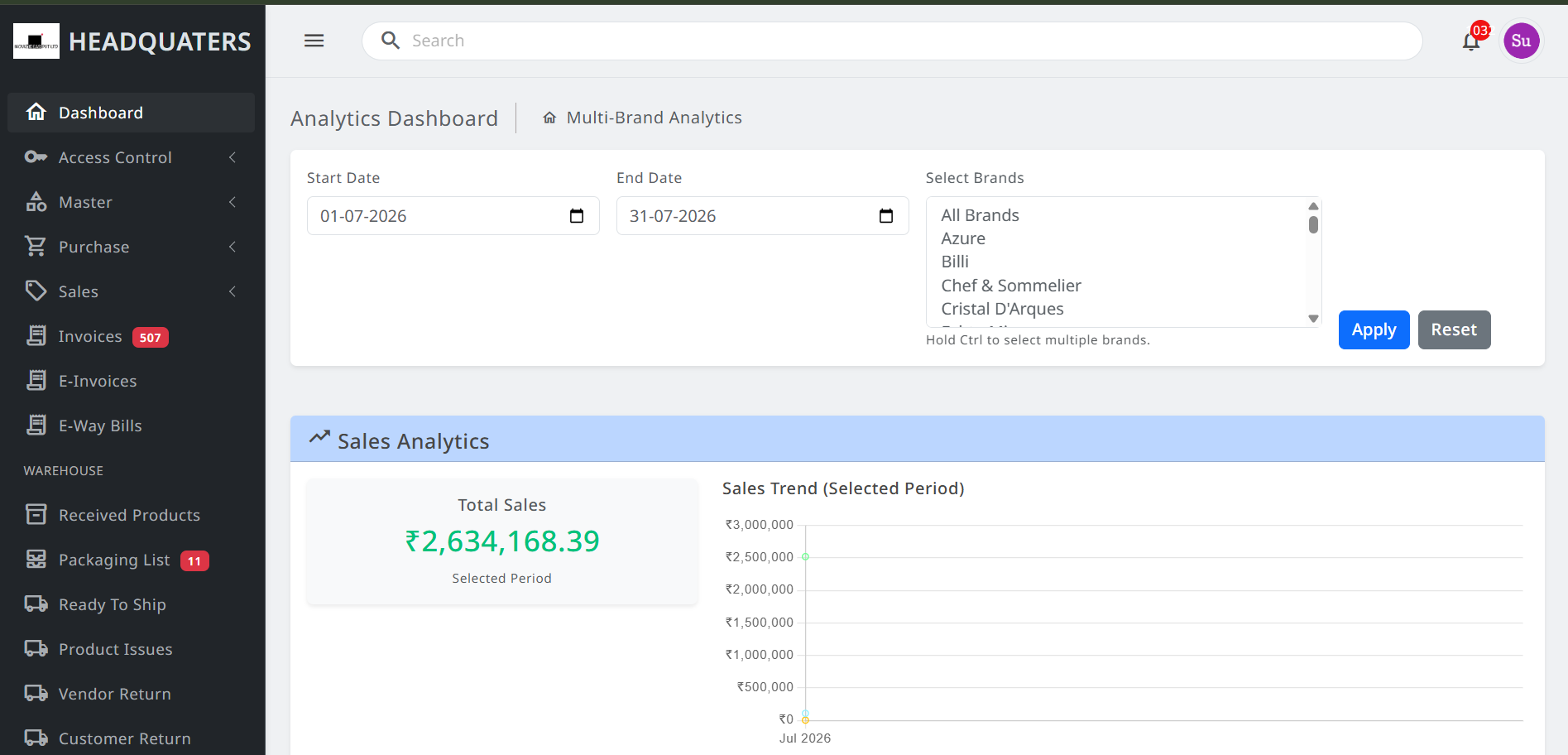This screenshot has width=1568, height=755.
Task: Click the green data point at ₹2,500,000
Action: [805, 556]
